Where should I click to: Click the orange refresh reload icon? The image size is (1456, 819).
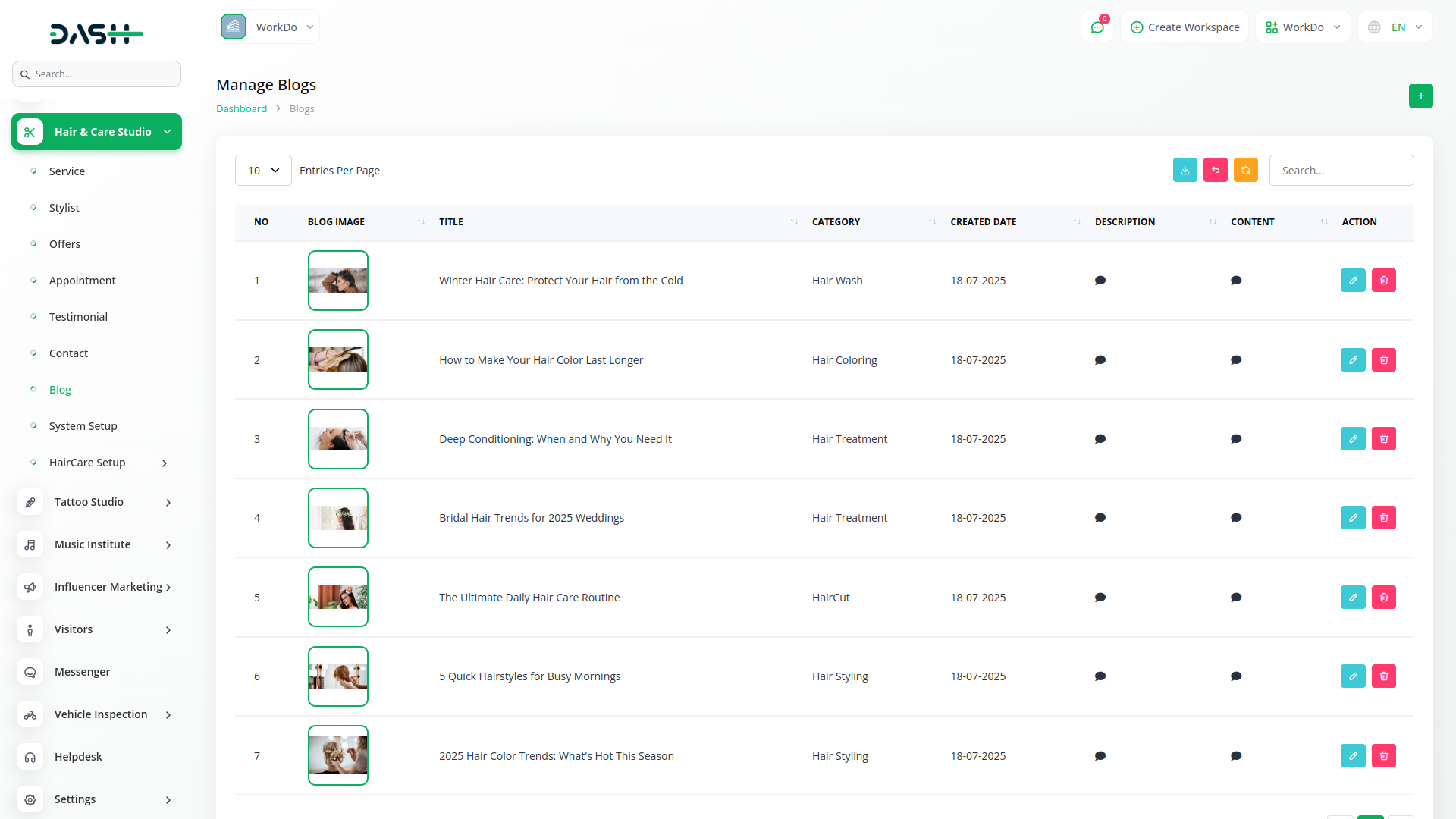tap(1245, 171)
